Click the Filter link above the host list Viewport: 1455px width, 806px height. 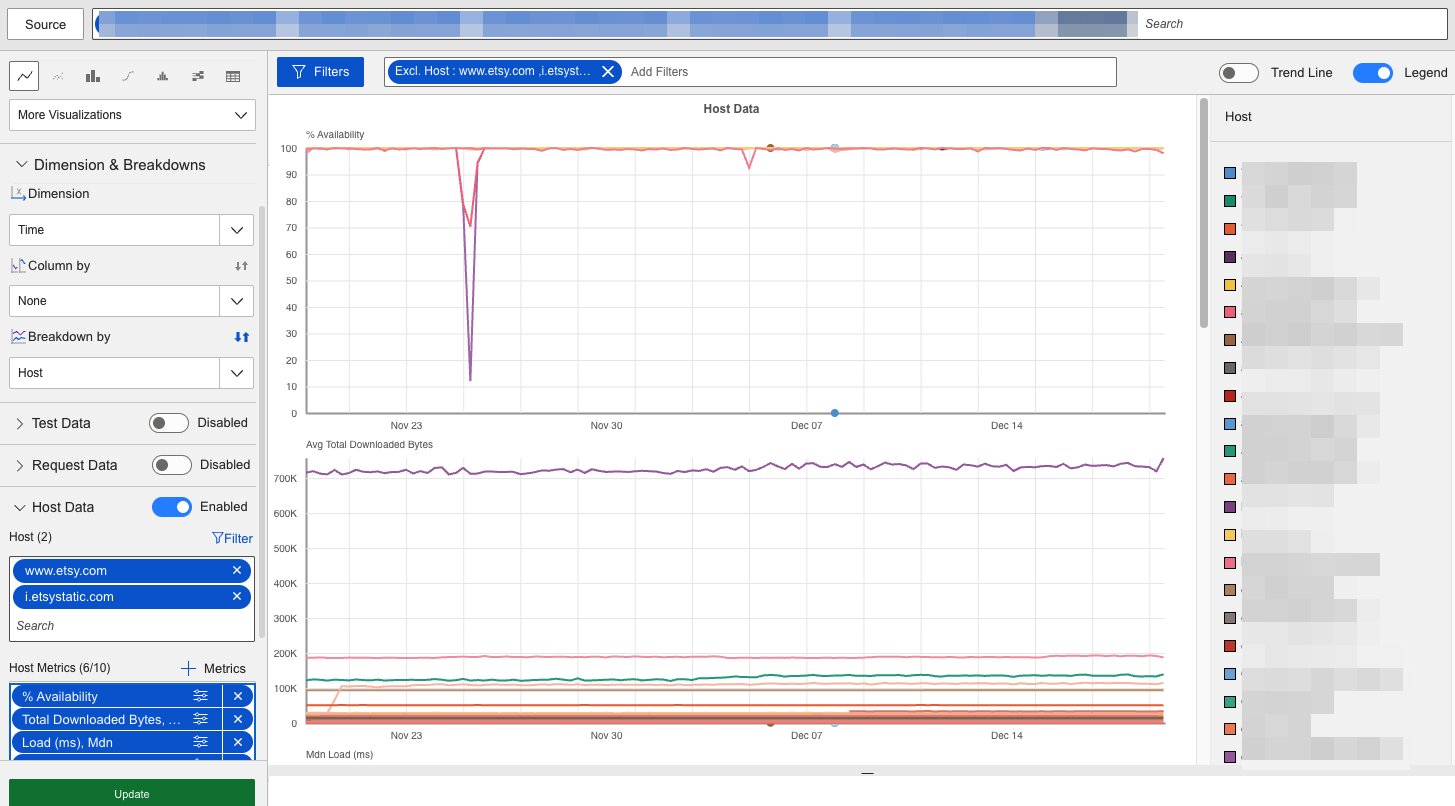tap(232, 538)
